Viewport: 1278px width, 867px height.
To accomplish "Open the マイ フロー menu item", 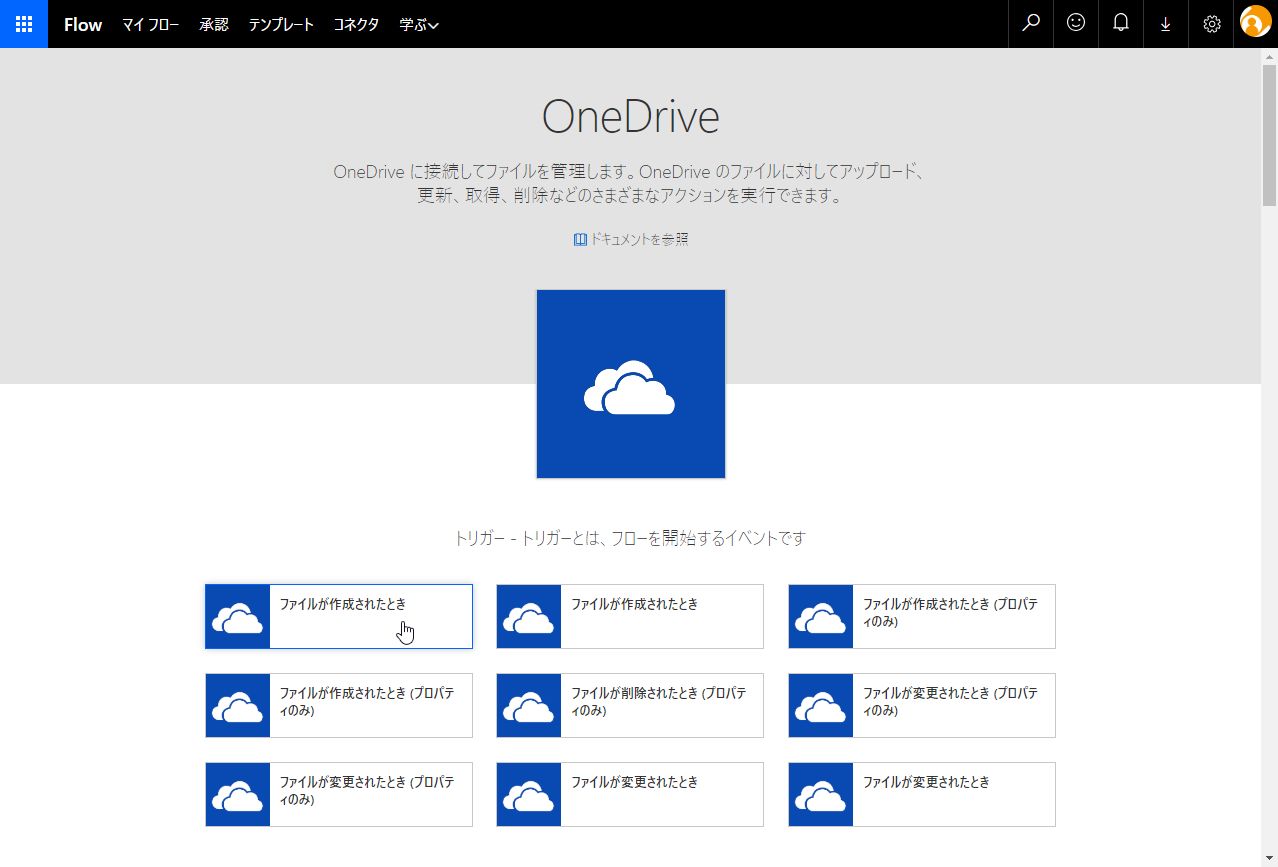I will [150, 25].
